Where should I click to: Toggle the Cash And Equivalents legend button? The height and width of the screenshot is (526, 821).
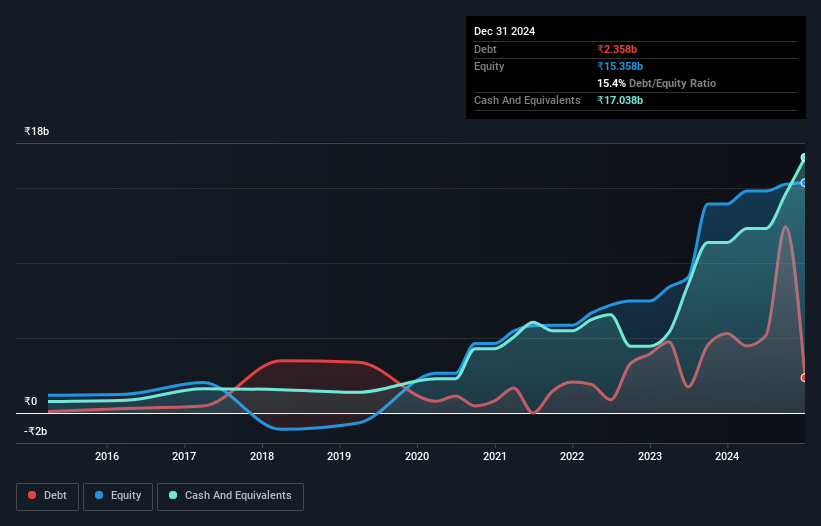coord(230,496)
